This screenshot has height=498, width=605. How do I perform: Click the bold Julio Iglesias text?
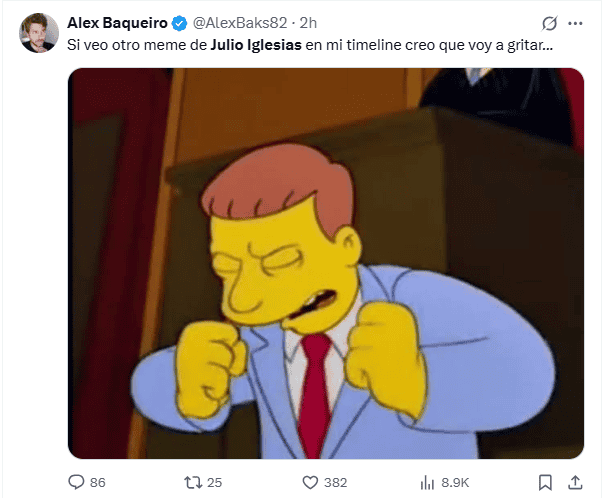tap(256, 45)
